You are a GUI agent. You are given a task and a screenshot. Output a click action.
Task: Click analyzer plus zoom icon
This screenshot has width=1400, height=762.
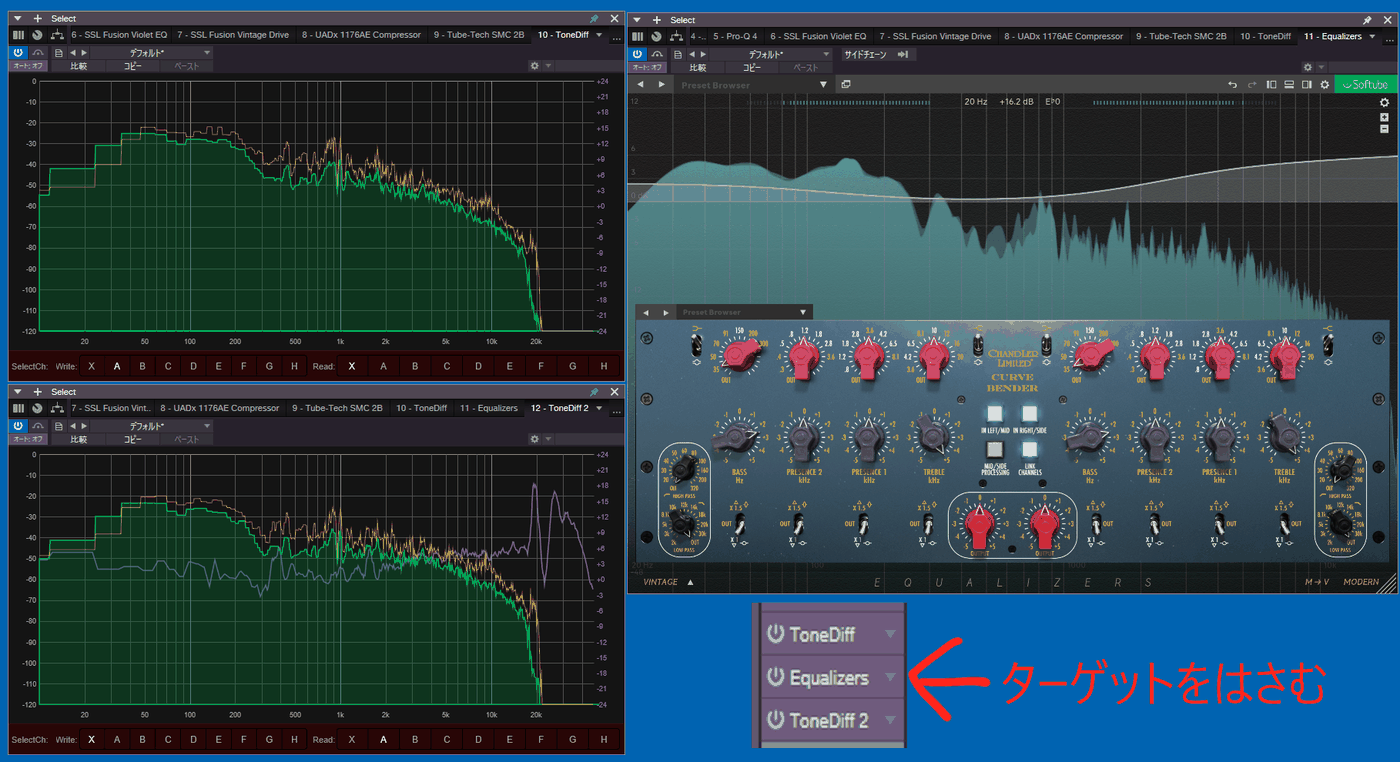(1384, 117)
